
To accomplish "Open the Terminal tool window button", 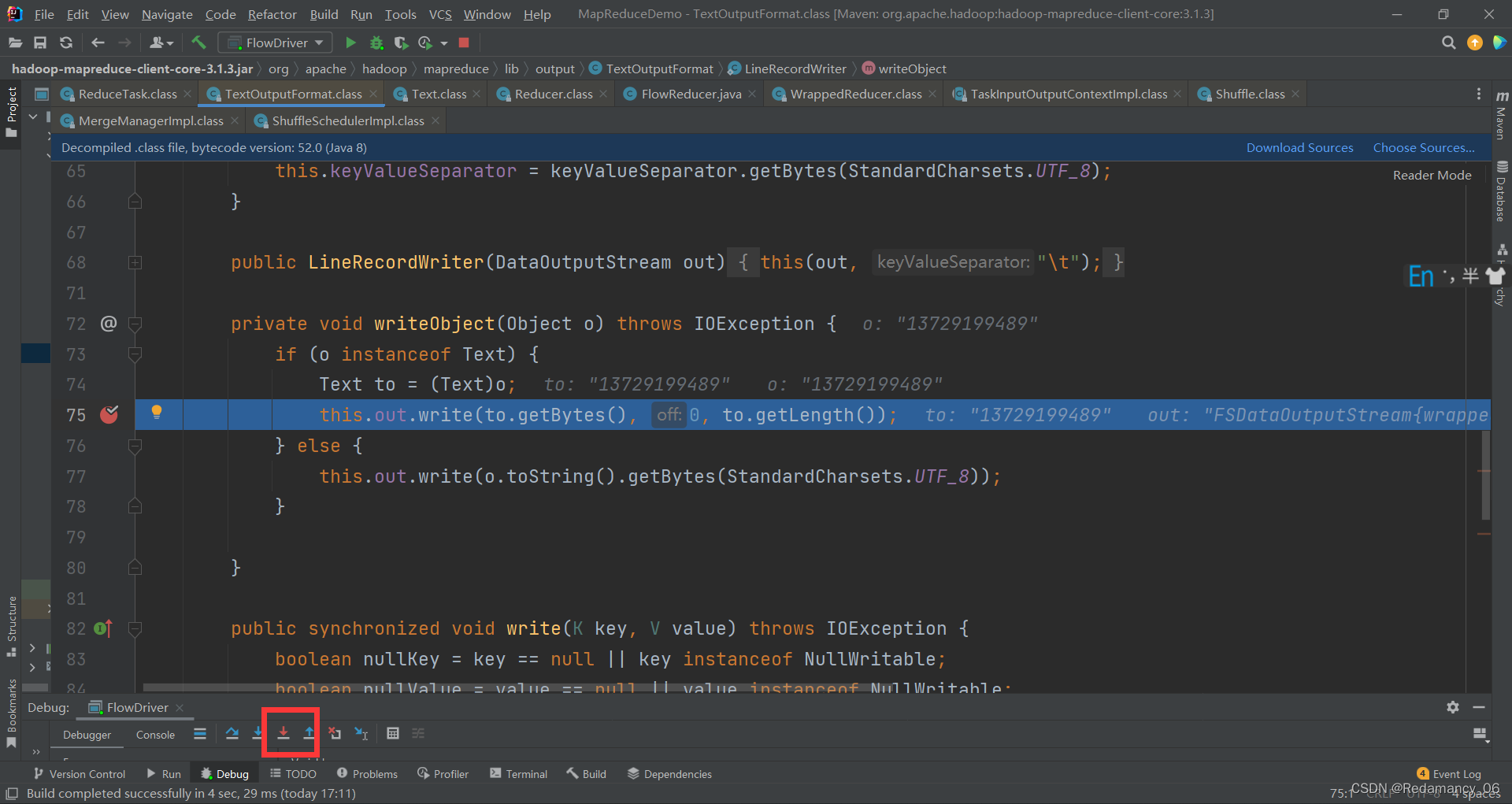I will [518, 774].
